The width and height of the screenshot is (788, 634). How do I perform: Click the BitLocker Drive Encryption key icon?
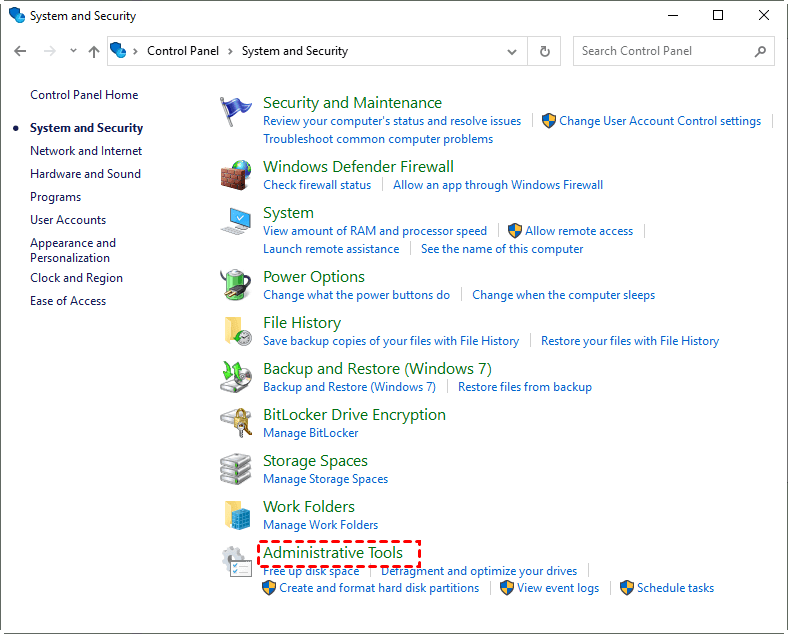click(236, 423)
